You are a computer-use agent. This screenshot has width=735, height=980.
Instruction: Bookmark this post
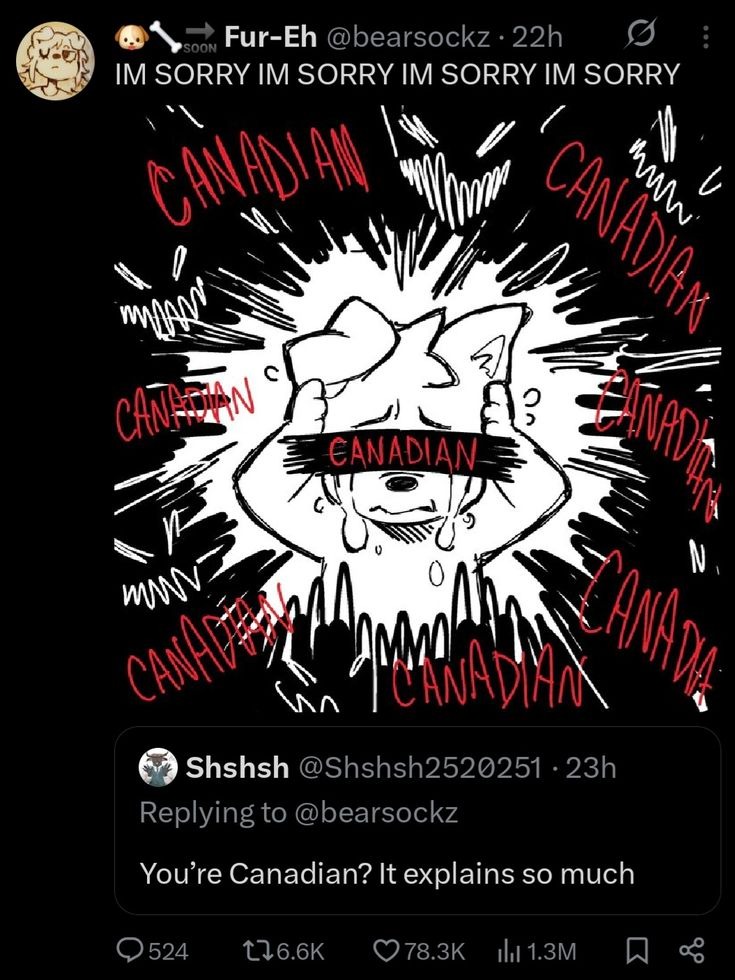[638, 951]
